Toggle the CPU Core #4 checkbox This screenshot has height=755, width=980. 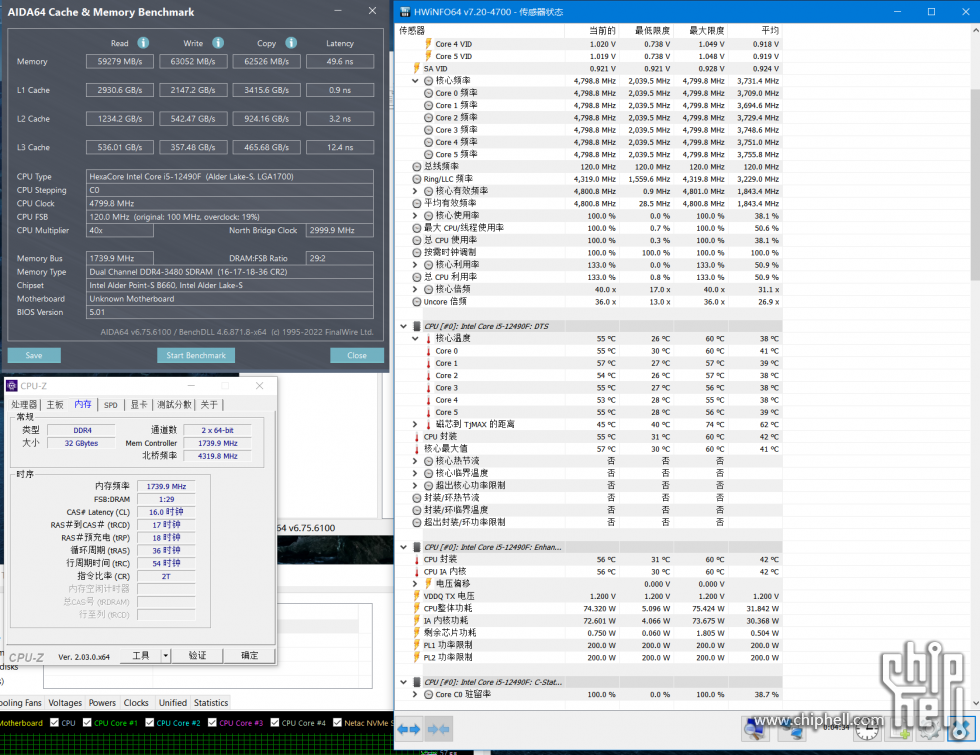tap(274, 722)
